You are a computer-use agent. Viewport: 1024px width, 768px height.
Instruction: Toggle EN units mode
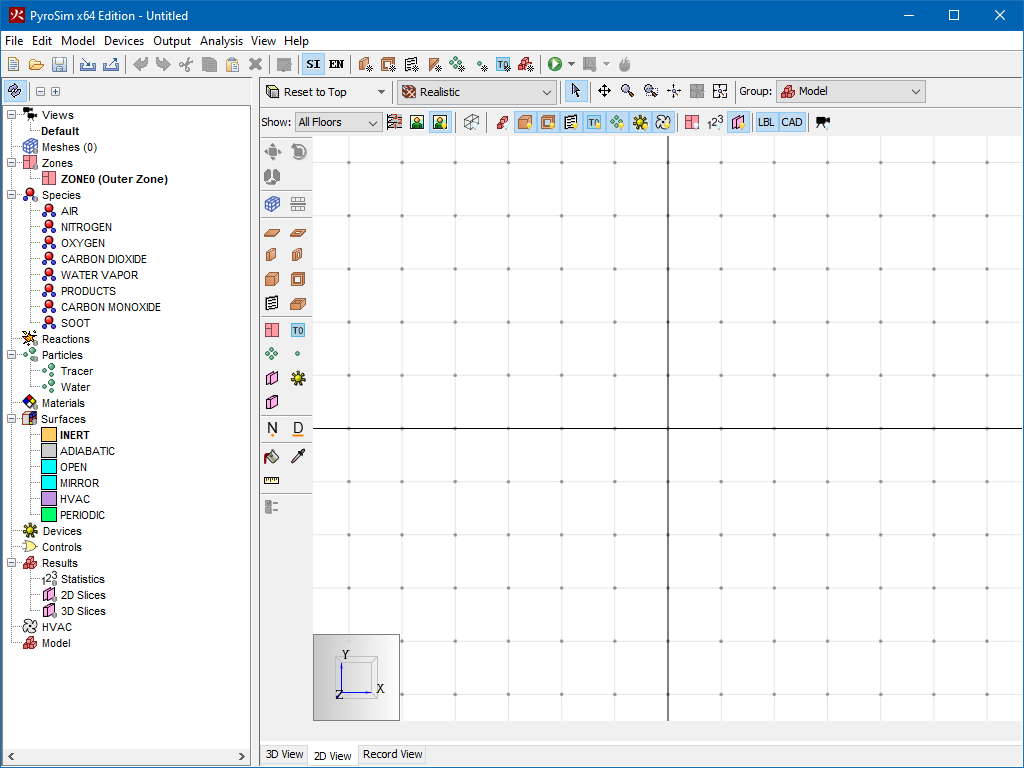tap(336, 64)
